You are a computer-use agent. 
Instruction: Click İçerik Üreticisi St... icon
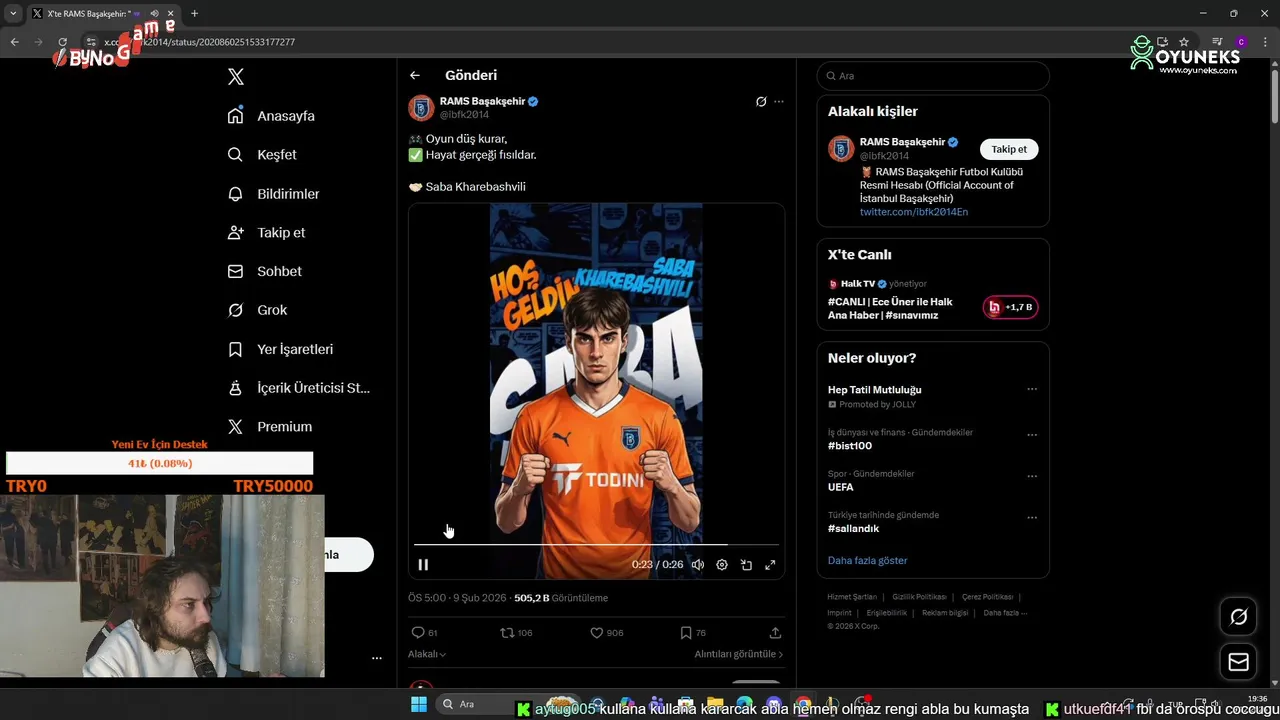click(x=235, y=388)
